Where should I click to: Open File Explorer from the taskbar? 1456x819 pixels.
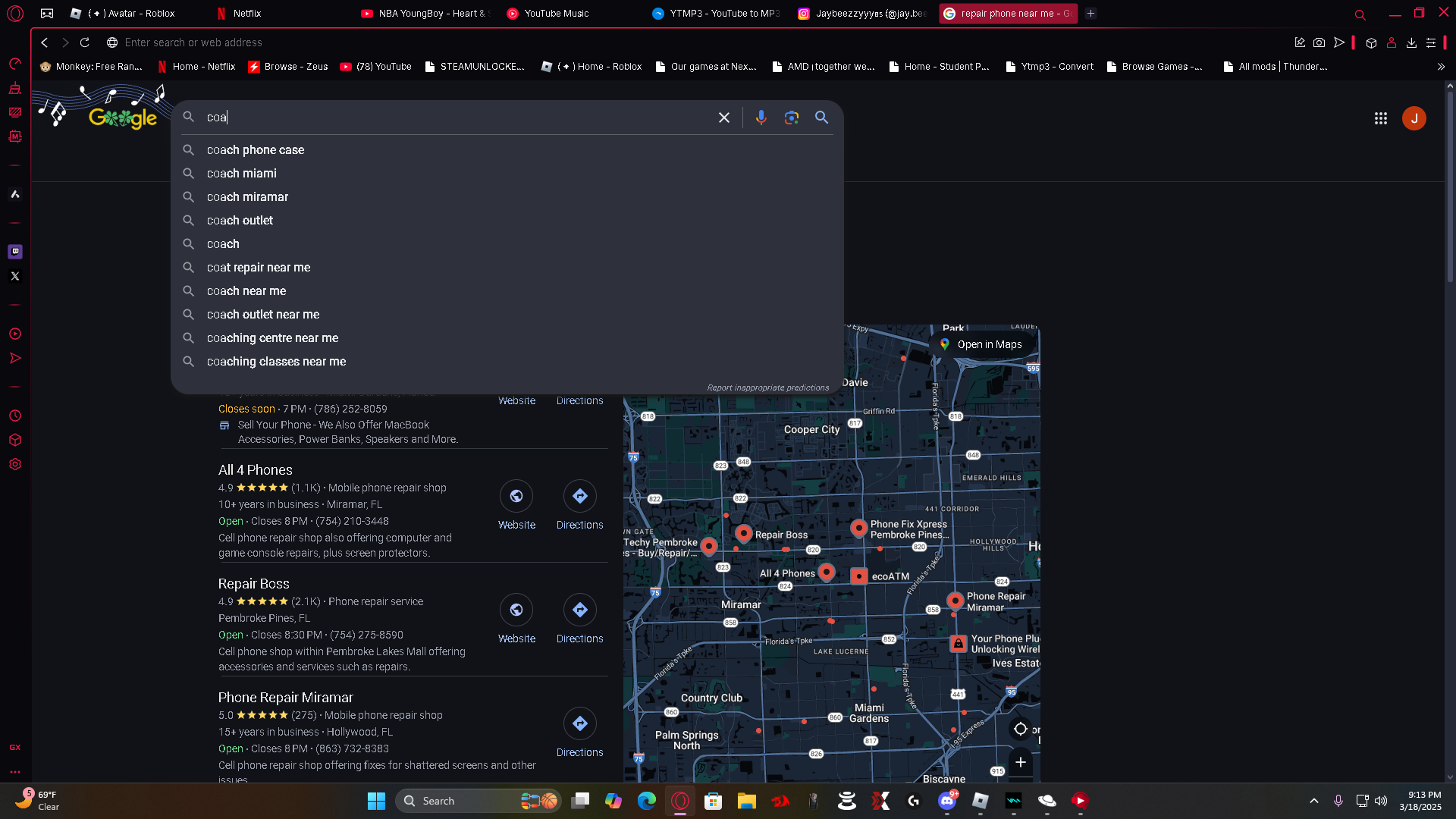click(747, 801)
